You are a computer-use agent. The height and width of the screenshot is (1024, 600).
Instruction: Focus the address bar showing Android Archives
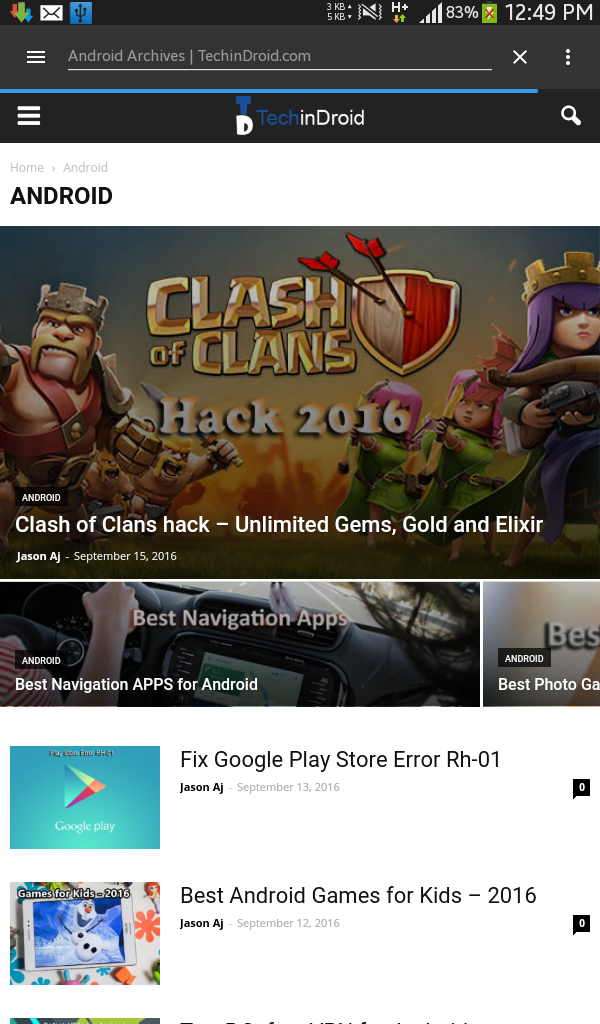[x=279, y=56]
